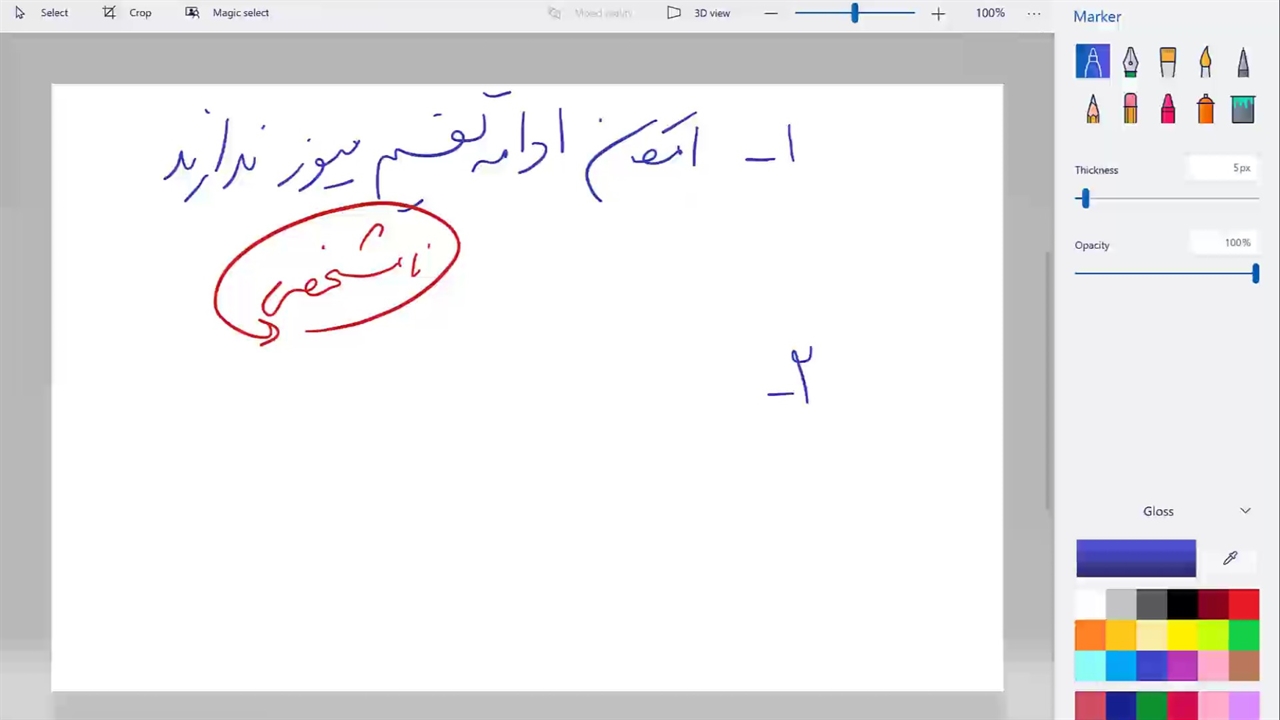The width and height of the screenshot is (1280, 720).
Task: Click the Select tool in toolbar
Action: [42, 13]
